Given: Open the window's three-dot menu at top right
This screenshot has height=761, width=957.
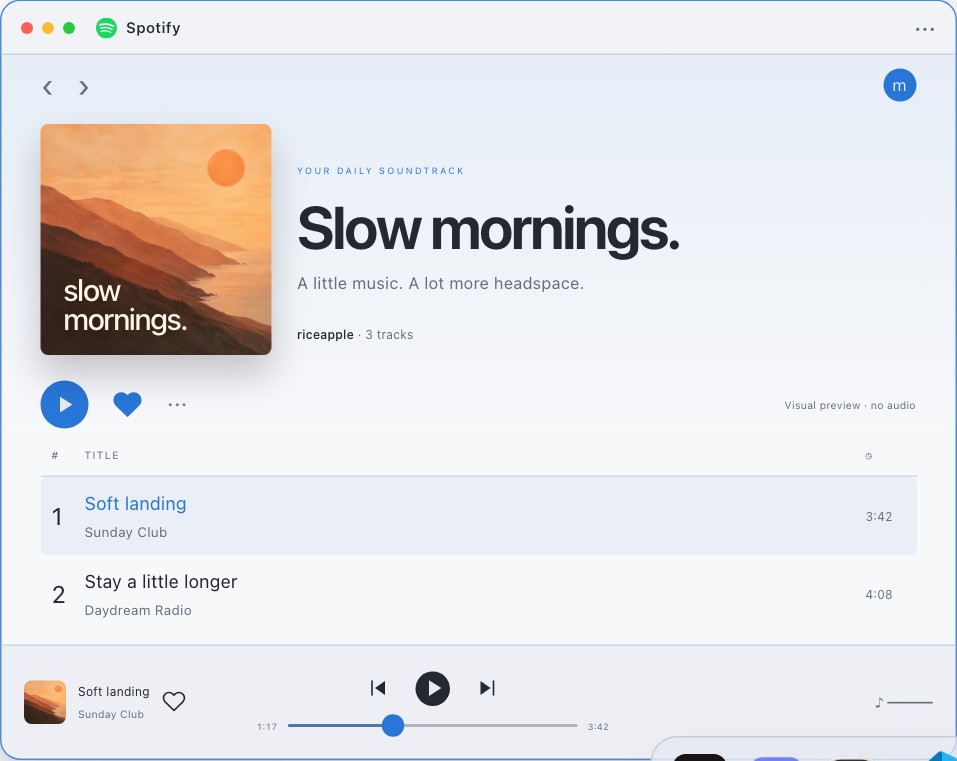Looking at the screenshot, I should click(x=925, y=29).
